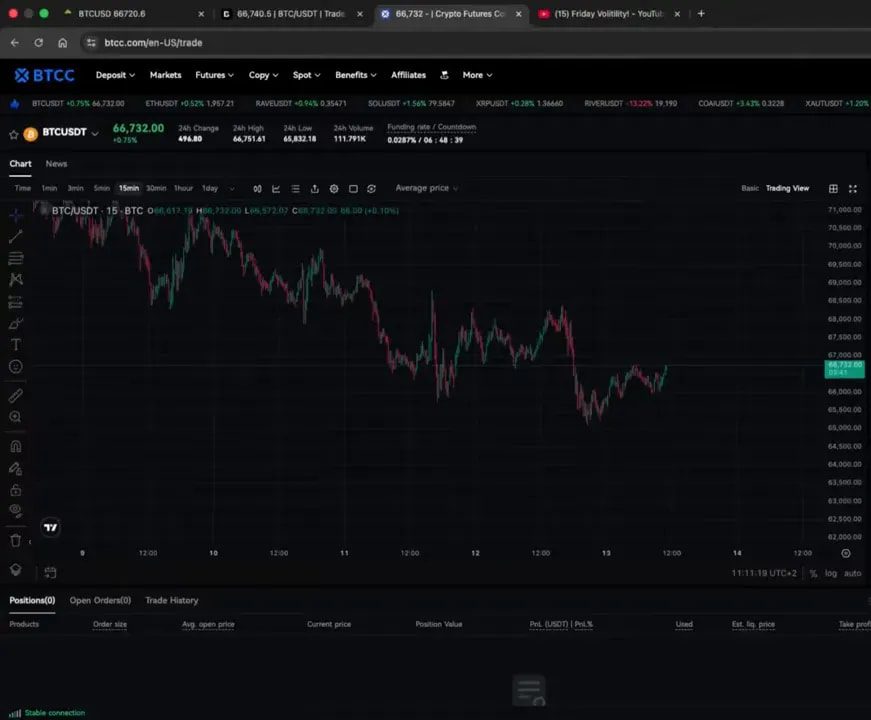Click the trash remove drawings icon

coord(16,540)
